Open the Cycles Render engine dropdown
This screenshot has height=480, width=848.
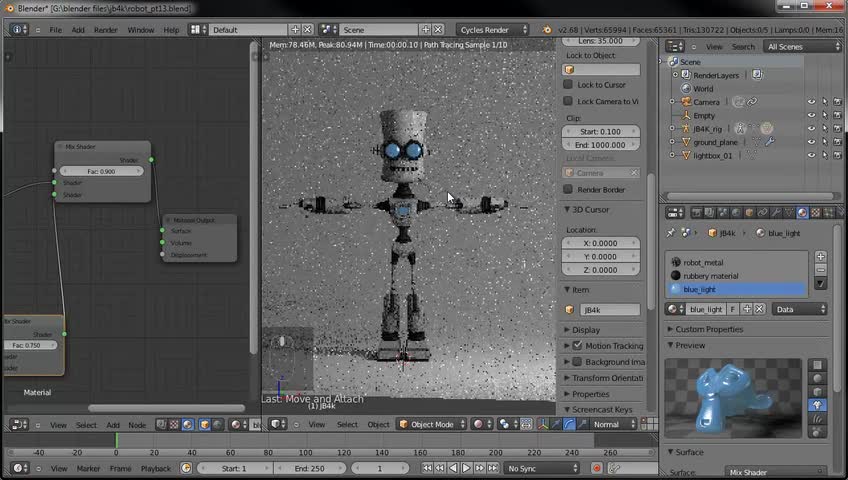[x=493, y=30]
